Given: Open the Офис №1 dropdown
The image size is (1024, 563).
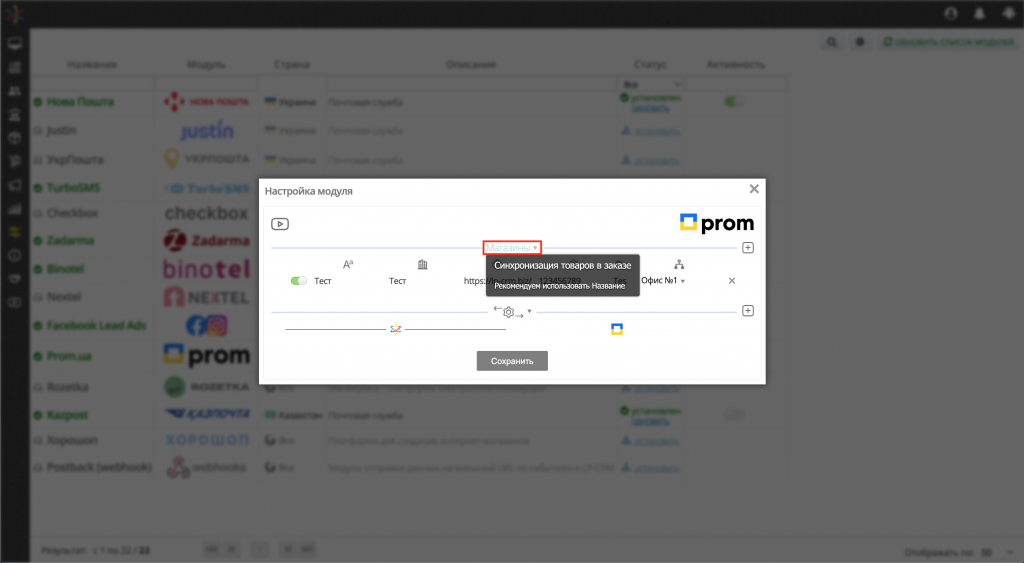Looking at the screenshot, I should pyautogui.click(x=663, y=280).
